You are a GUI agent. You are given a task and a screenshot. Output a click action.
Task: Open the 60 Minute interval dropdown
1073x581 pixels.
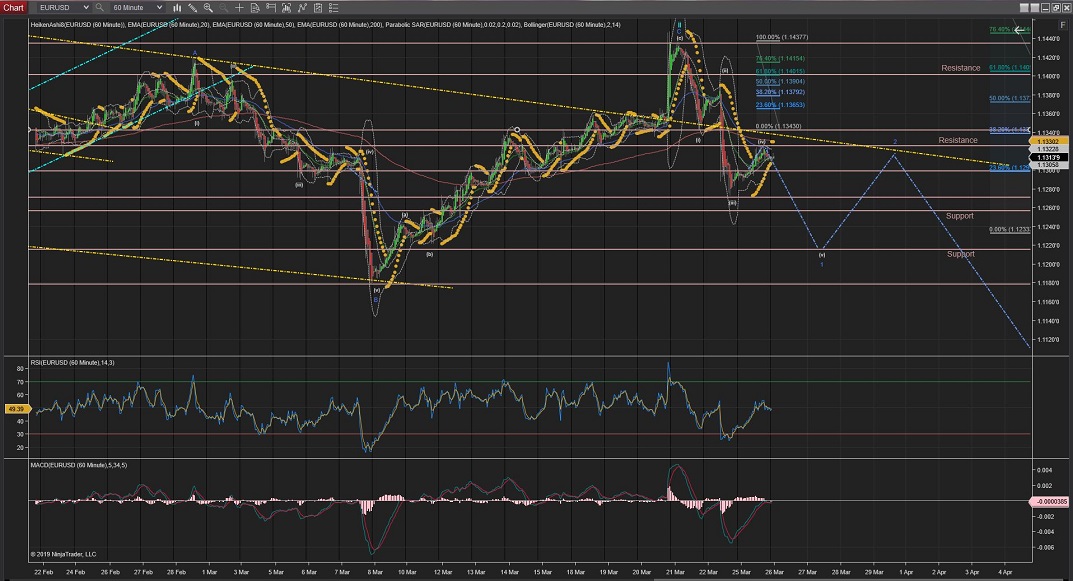click(138, 8)
